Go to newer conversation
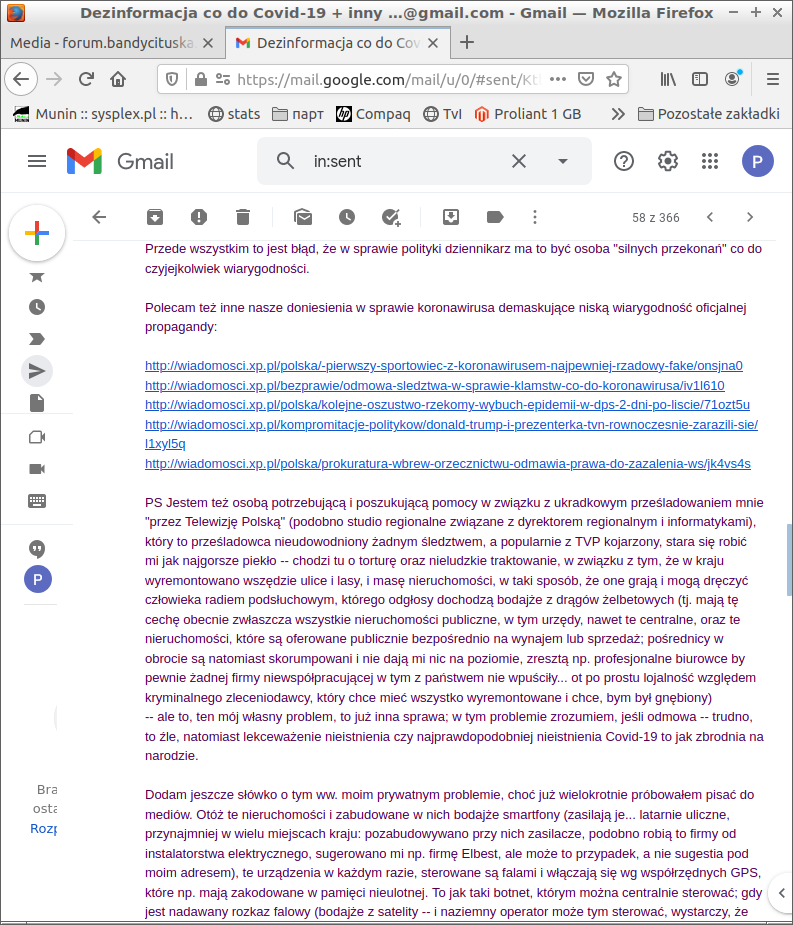The width and height of the screenshot is (793, 925). (710, 217)
